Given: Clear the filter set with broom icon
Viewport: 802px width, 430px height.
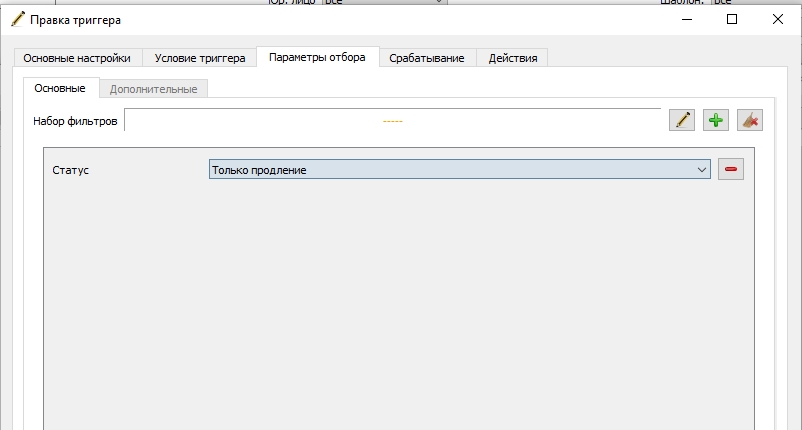Looking at the screenshot, I should click(x=750, y=120).
